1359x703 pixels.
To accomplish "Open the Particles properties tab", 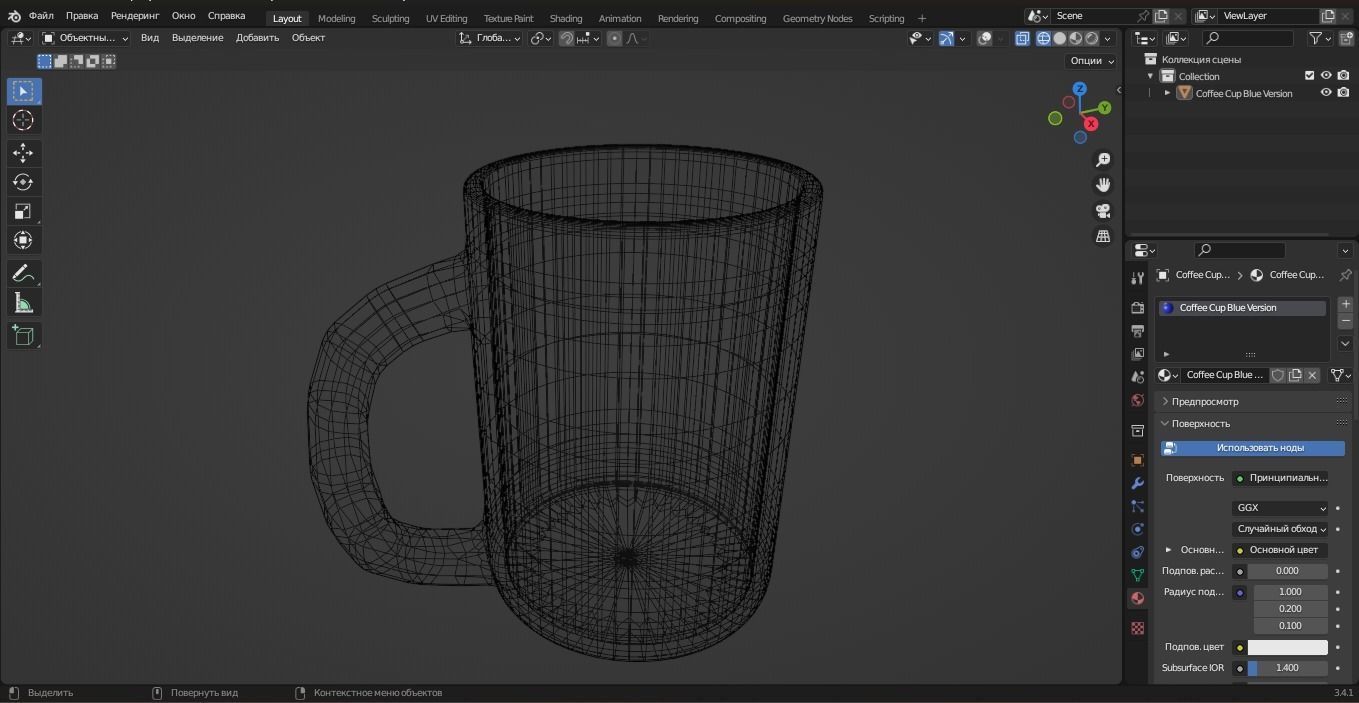I will (x=1137, y=506).
